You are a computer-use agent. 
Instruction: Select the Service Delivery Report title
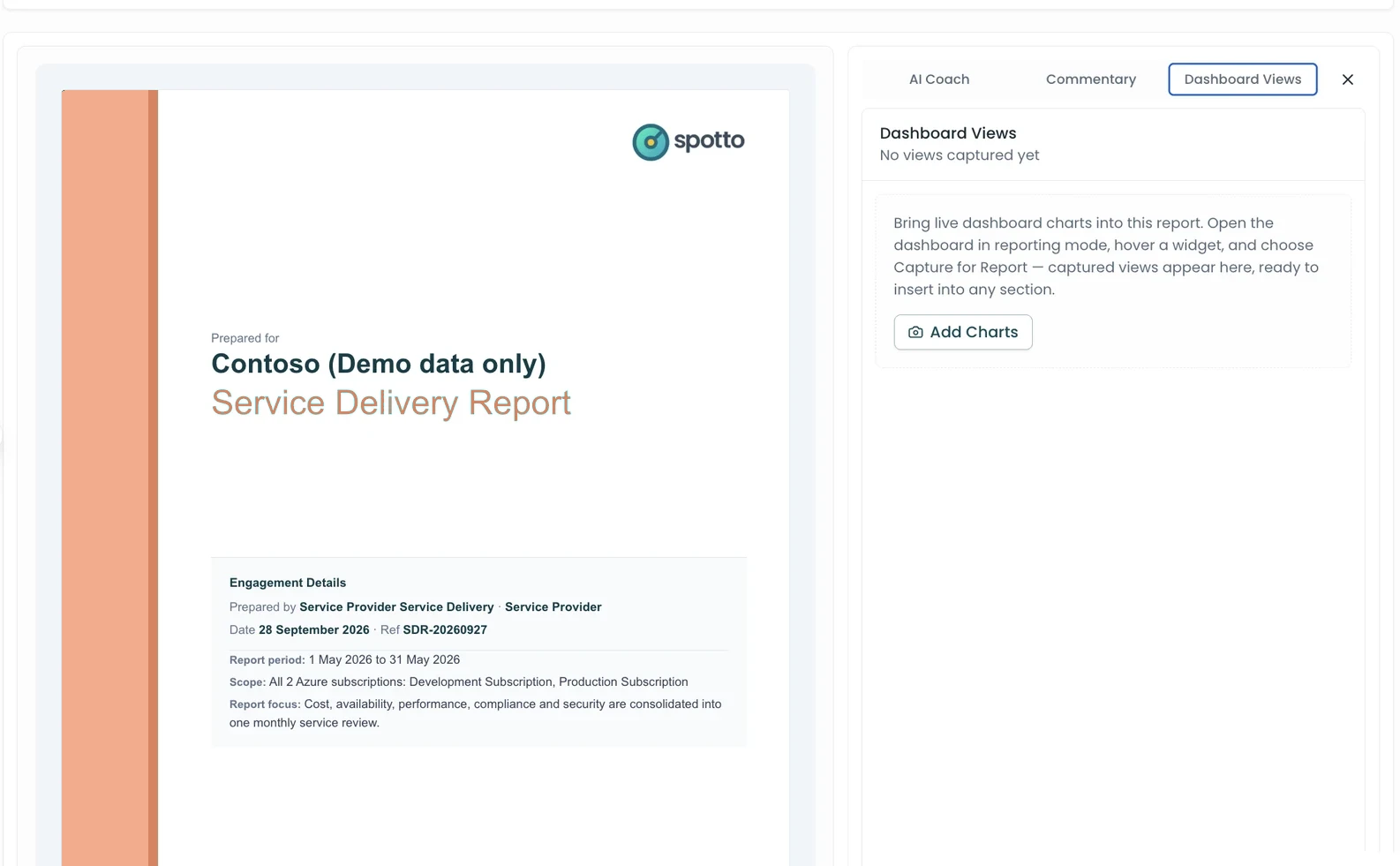pos(391,403)
